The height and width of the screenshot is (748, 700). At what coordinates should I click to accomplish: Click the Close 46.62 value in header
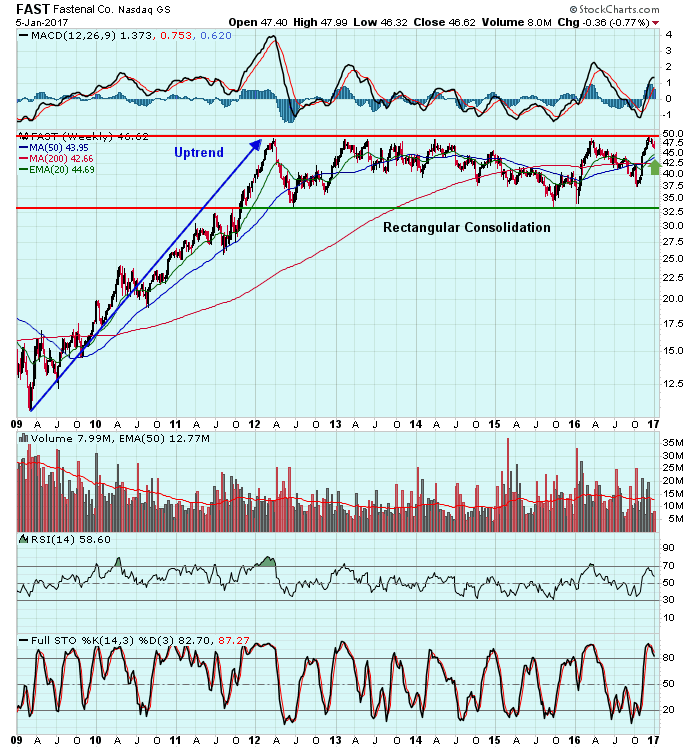[x=444, y=22]
